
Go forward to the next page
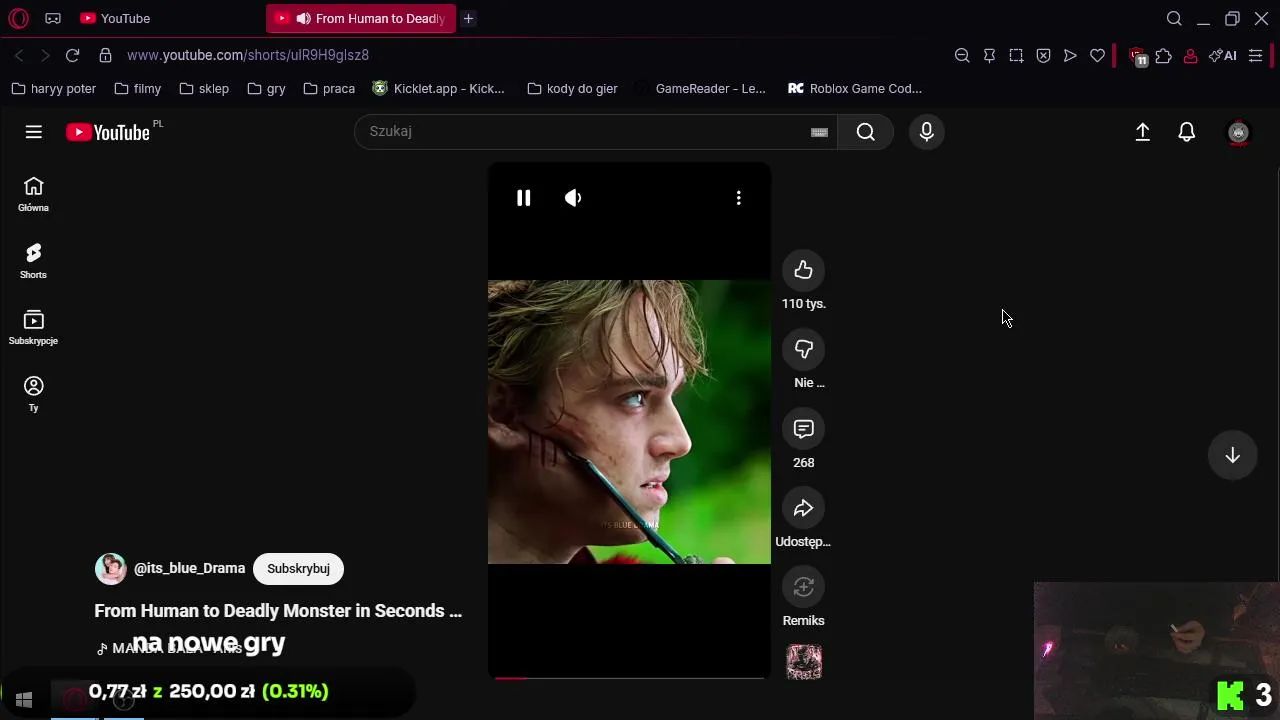(x=45, y=55)
